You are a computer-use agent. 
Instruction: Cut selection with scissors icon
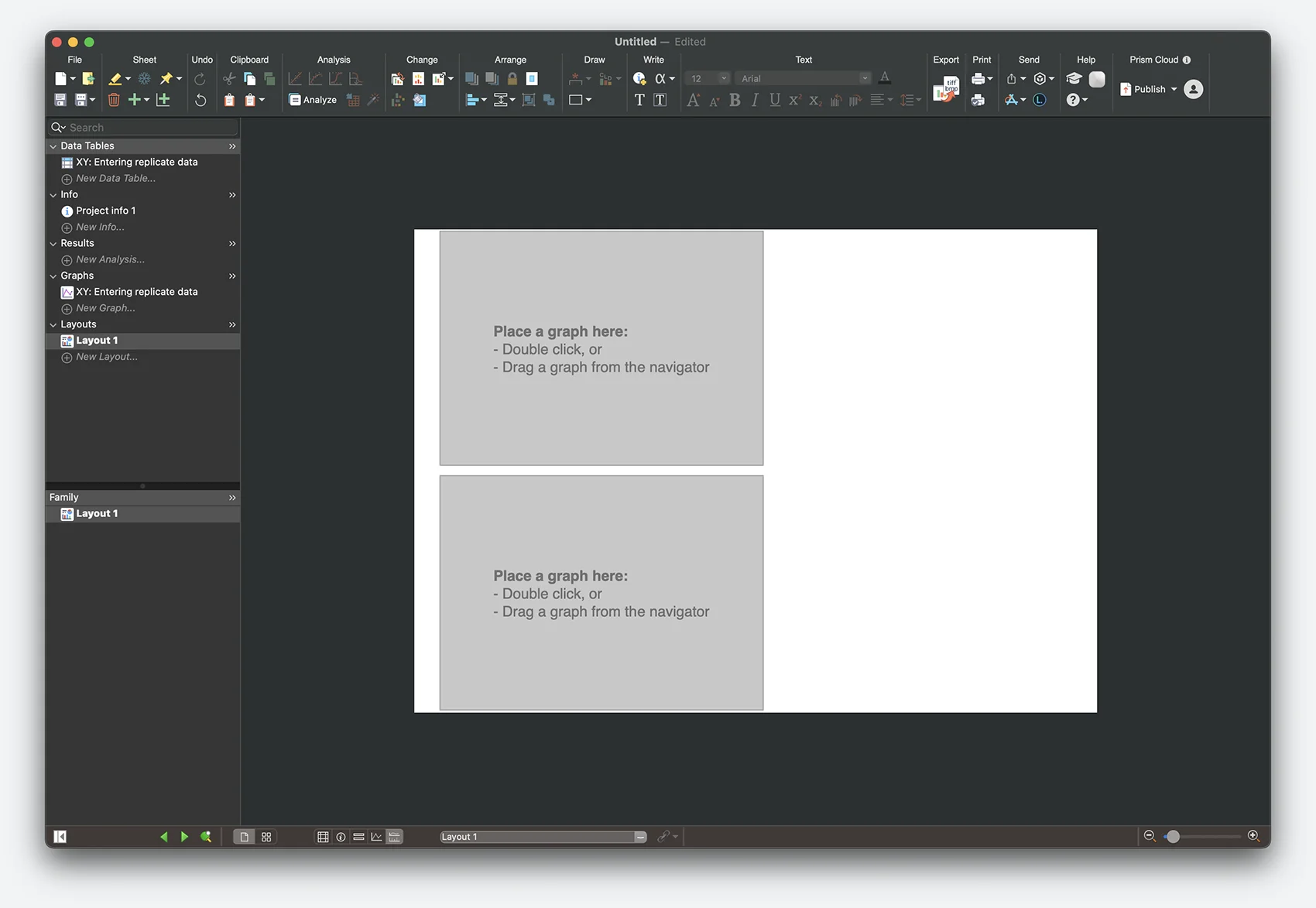point(229,78)
